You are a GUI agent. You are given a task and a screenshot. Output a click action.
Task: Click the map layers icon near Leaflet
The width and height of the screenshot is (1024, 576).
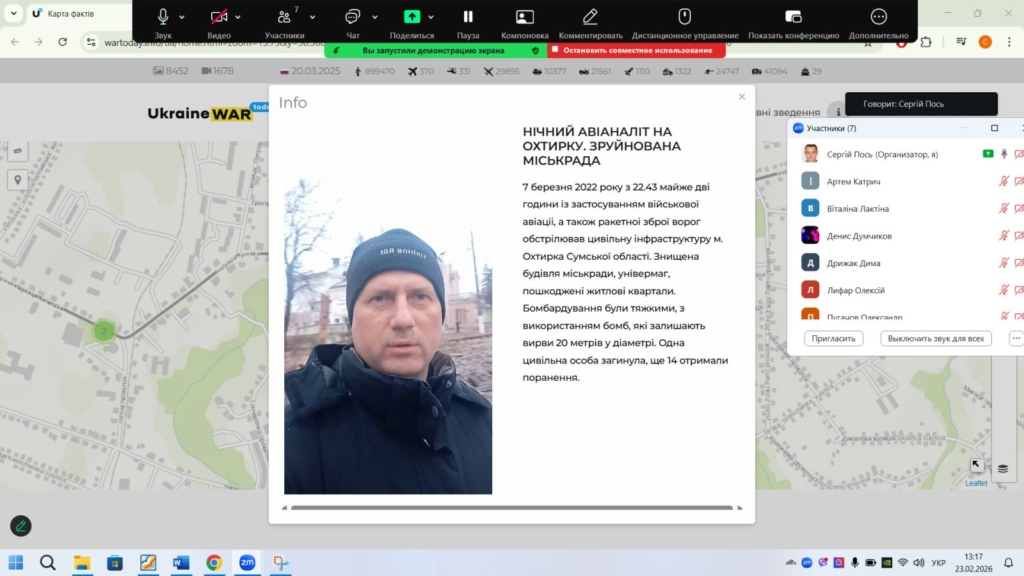(1003, 468)
